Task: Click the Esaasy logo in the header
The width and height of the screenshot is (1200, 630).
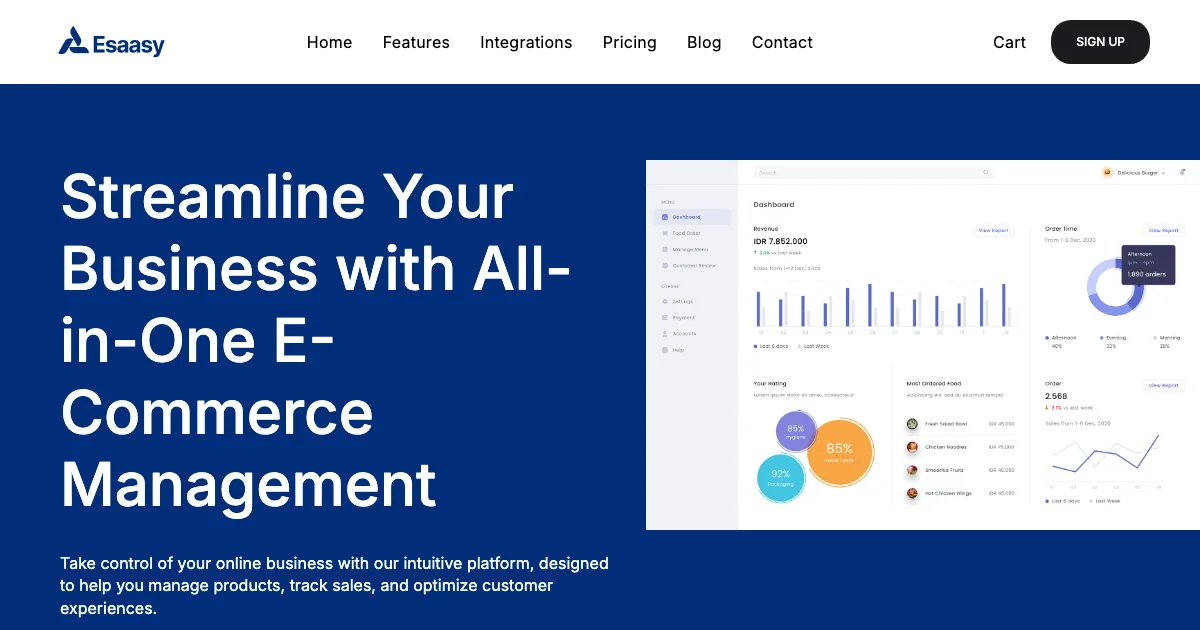Action: click(x=111, y=42)
